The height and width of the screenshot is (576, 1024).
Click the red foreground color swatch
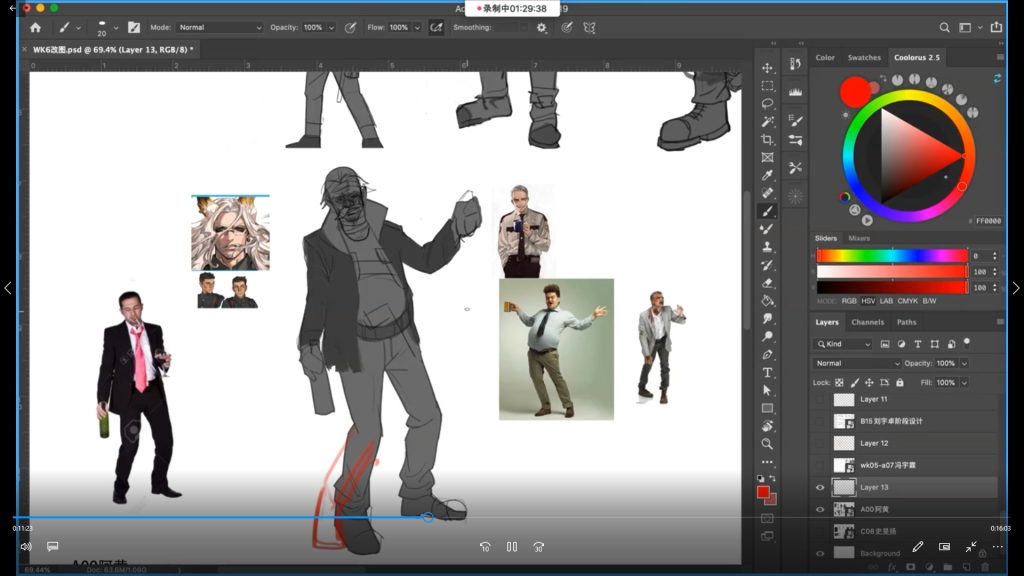(x=763, y=492)
